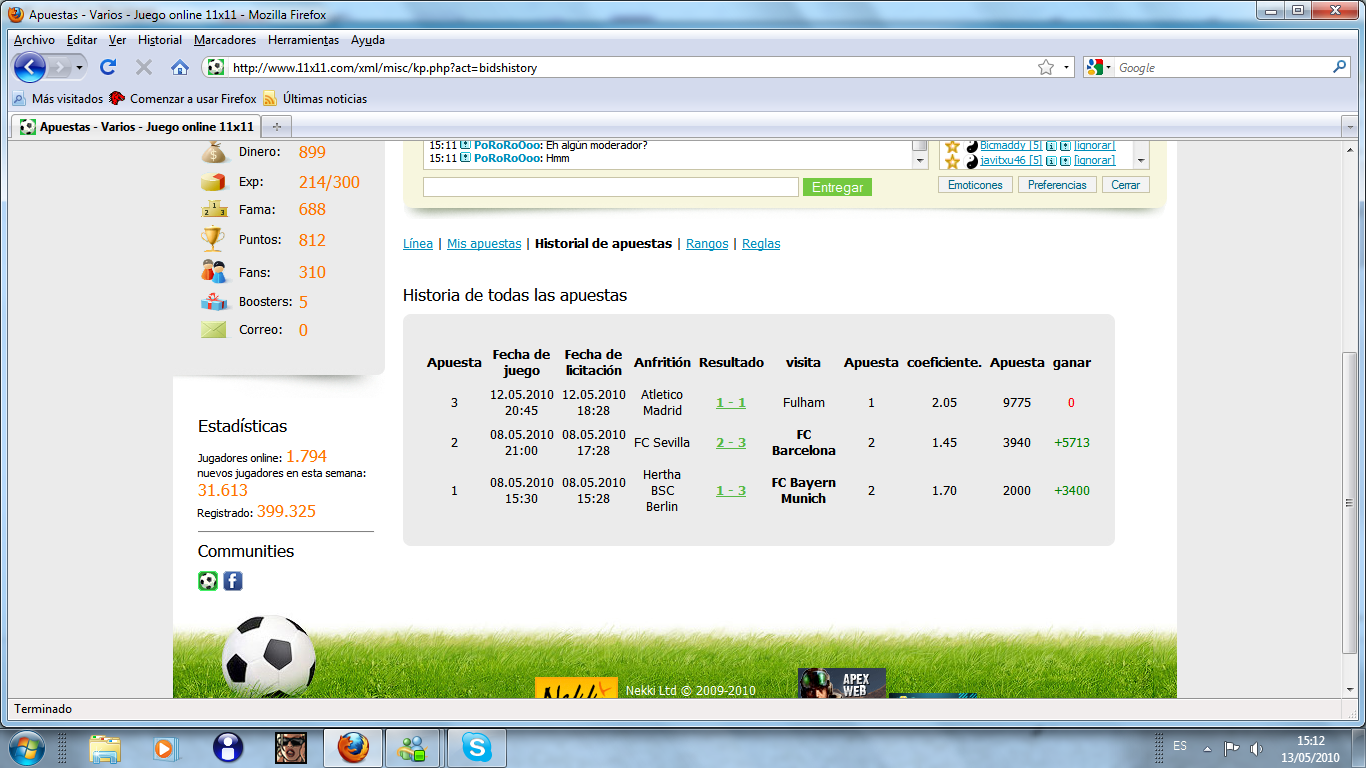
Task: Open the Mis apuestas link
Action: click(x=484, y=243)
